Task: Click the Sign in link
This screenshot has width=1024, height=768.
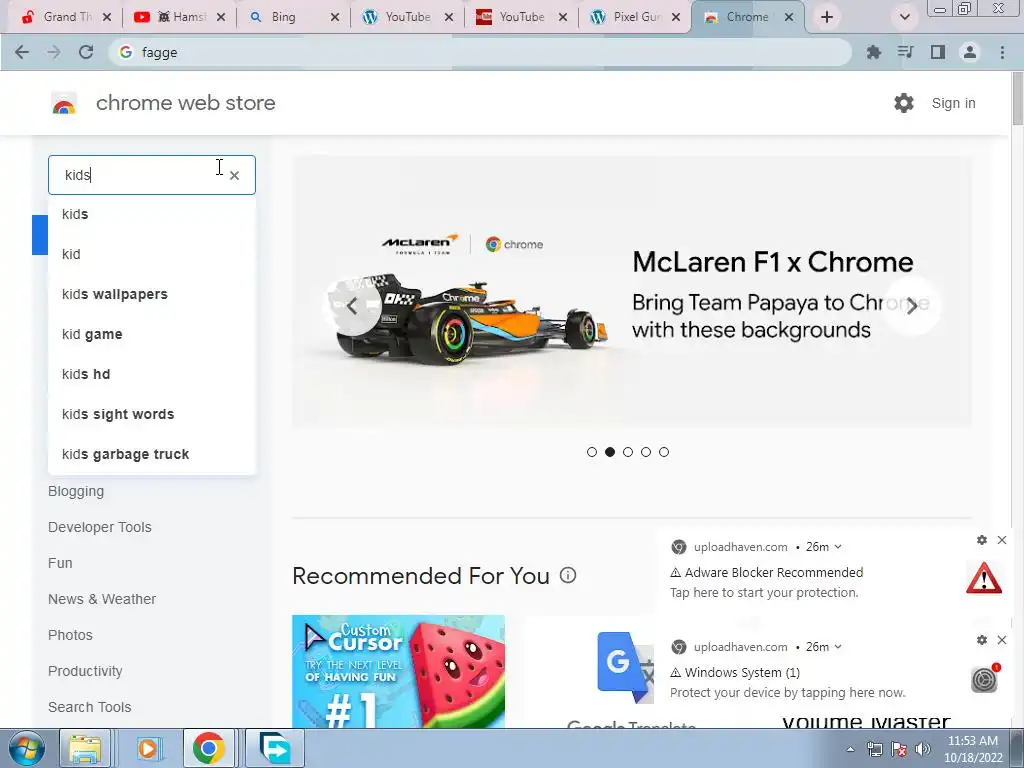Action: click(x=953, y=103)
